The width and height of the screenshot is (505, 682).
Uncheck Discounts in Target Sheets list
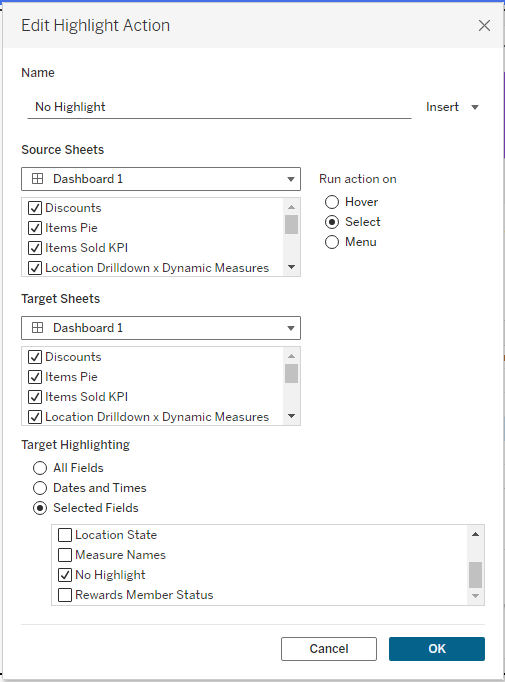(35, 357)
